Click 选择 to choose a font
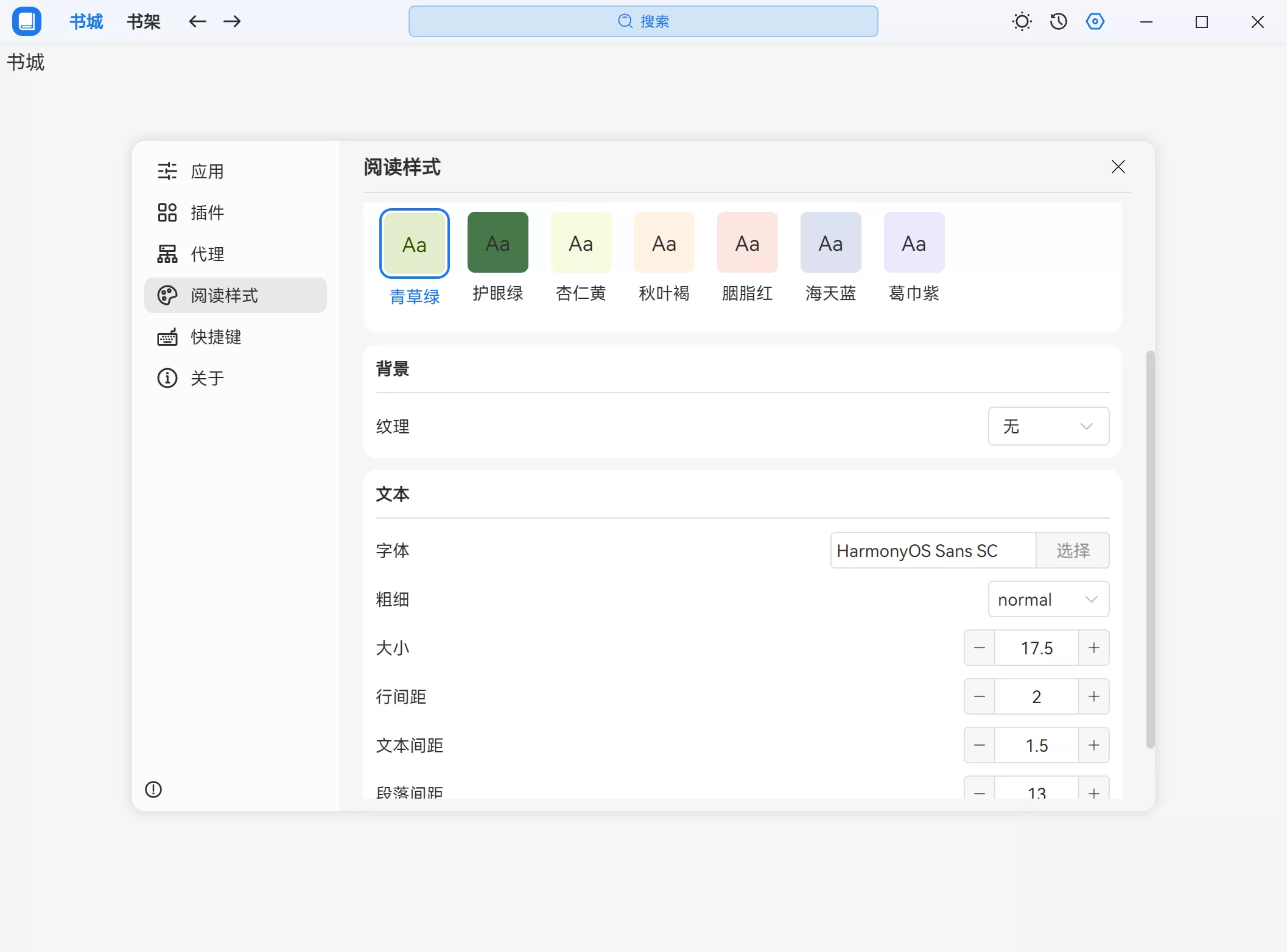 pyautogui.click(x=1073, y=550)
